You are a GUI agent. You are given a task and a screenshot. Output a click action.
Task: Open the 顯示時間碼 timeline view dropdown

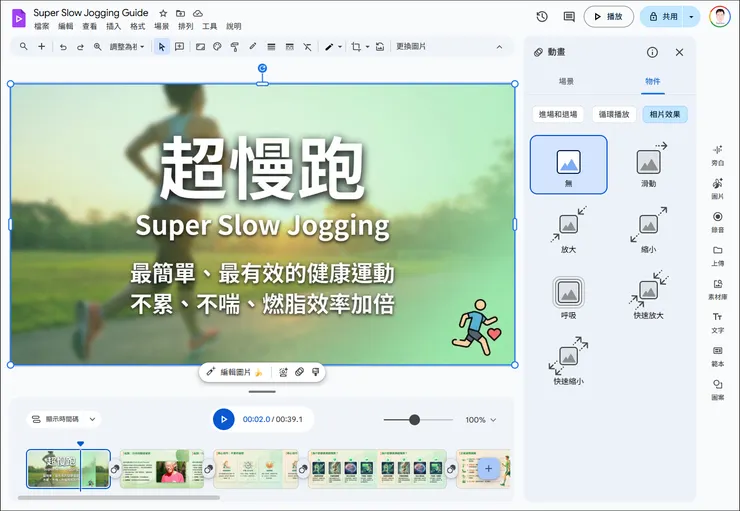click(x=63, y=419)
